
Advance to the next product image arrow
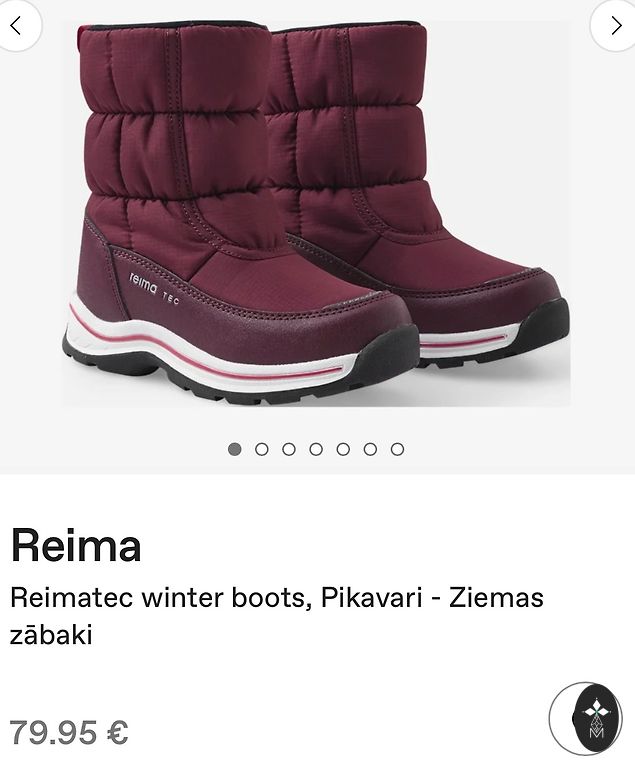(x=616, y=25)
